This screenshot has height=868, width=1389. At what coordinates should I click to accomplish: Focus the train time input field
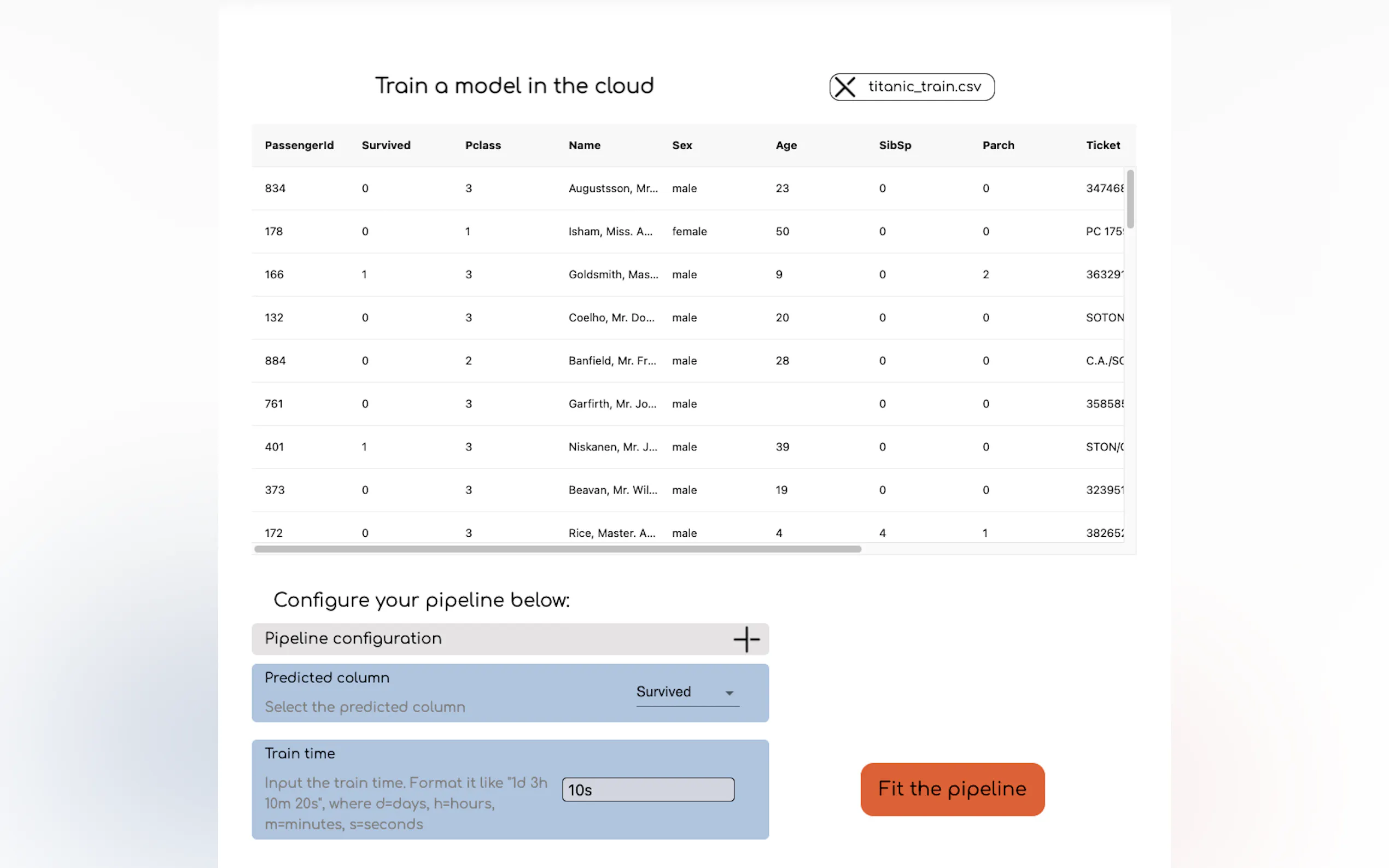pyautogui.click(x=647, y=789)
